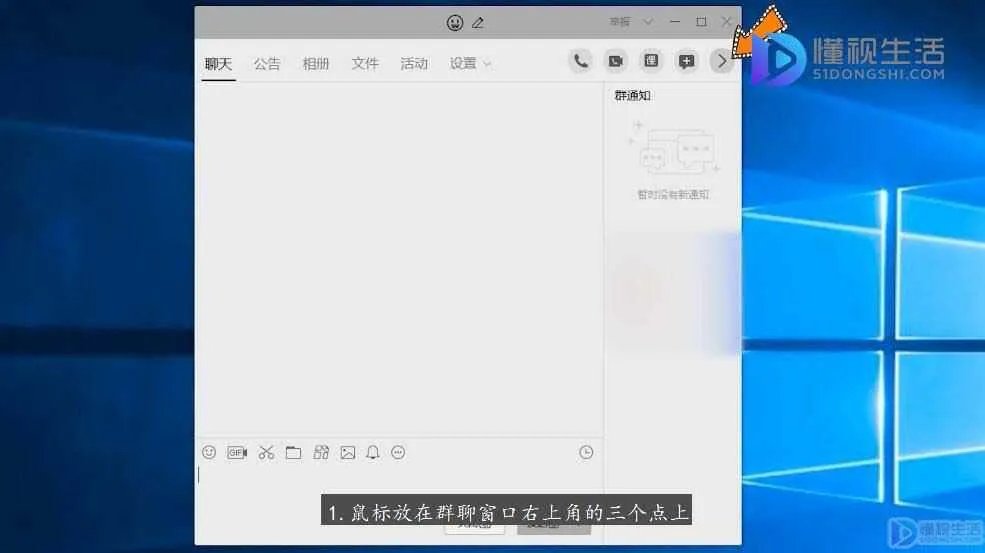Viewport: 985px width, 553px height.
Task: Click the bell notification icon
Action: [373, 452]
